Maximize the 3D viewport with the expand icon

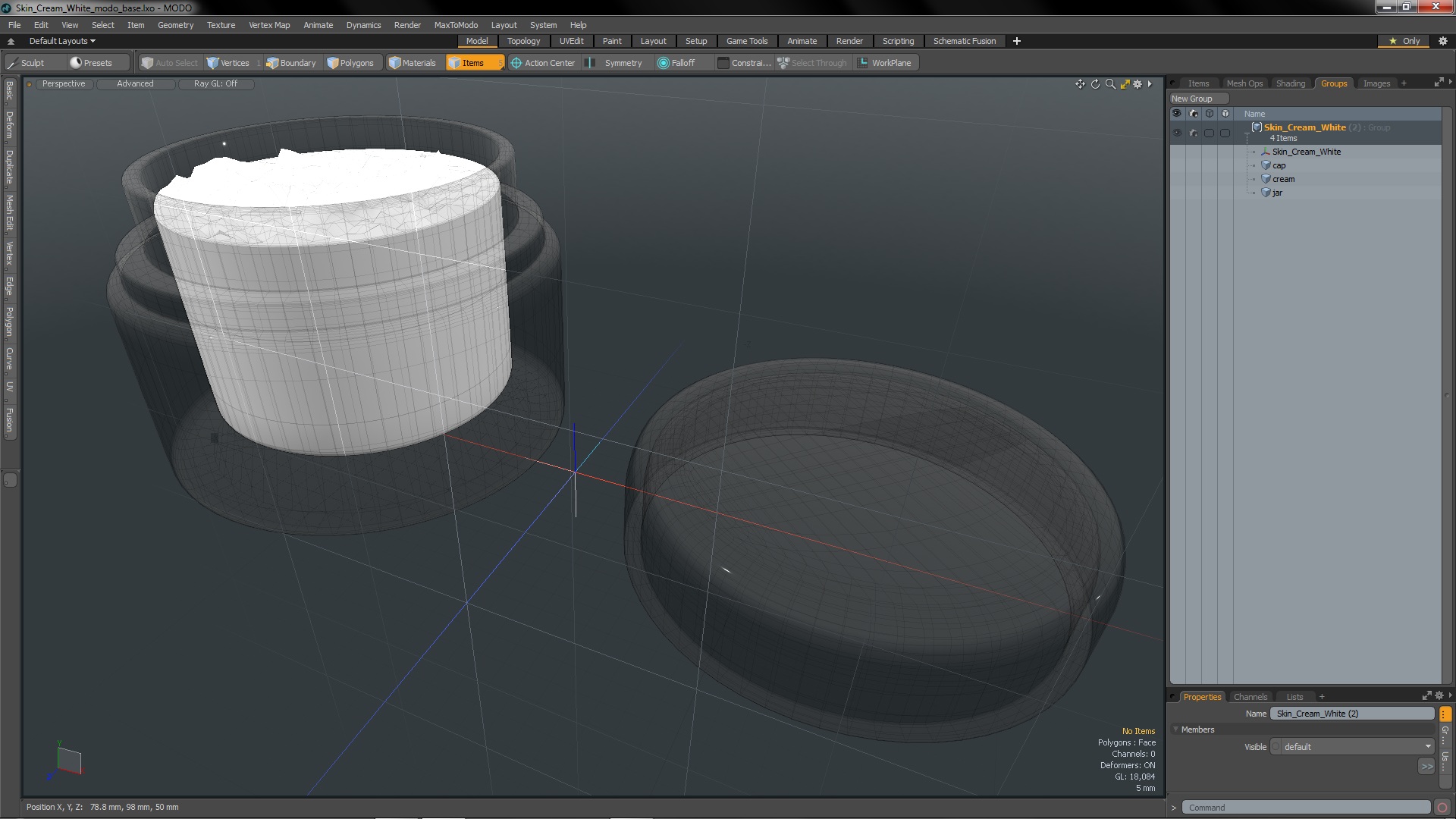coord(1125,84)
